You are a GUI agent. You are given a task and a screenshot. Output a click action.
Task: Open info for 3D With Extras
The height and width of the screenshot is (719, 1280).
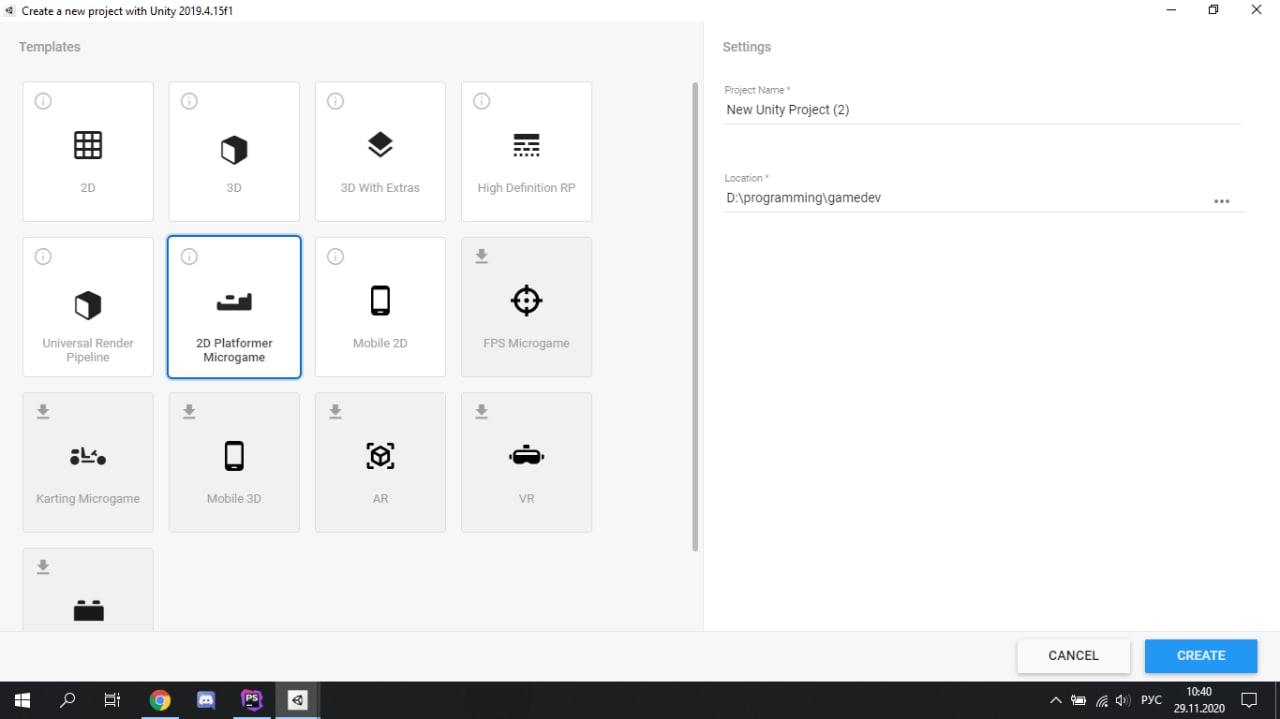point(335,101)
